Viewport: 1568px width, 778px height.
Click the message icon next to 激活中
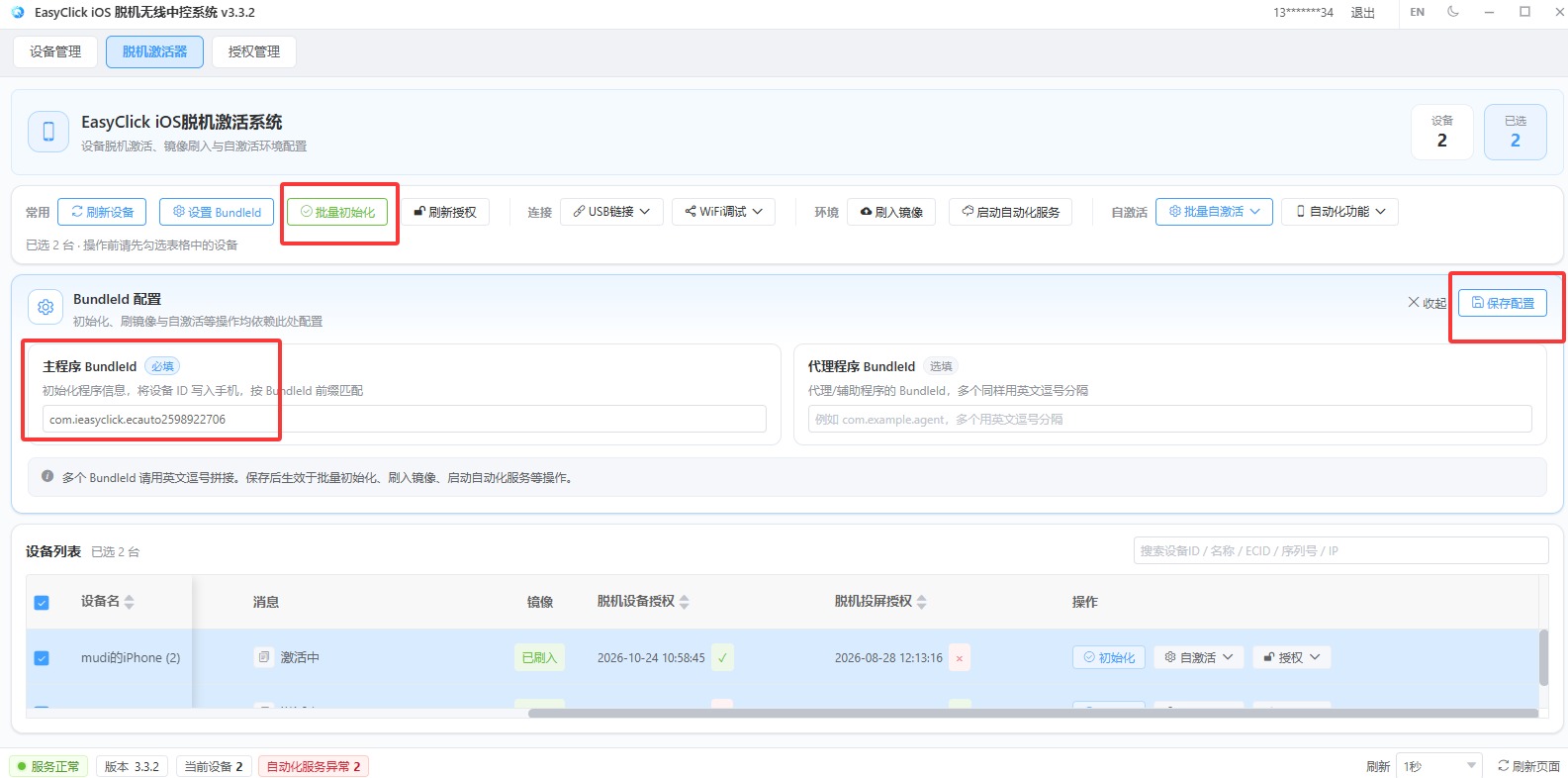[x=263, y=657]
